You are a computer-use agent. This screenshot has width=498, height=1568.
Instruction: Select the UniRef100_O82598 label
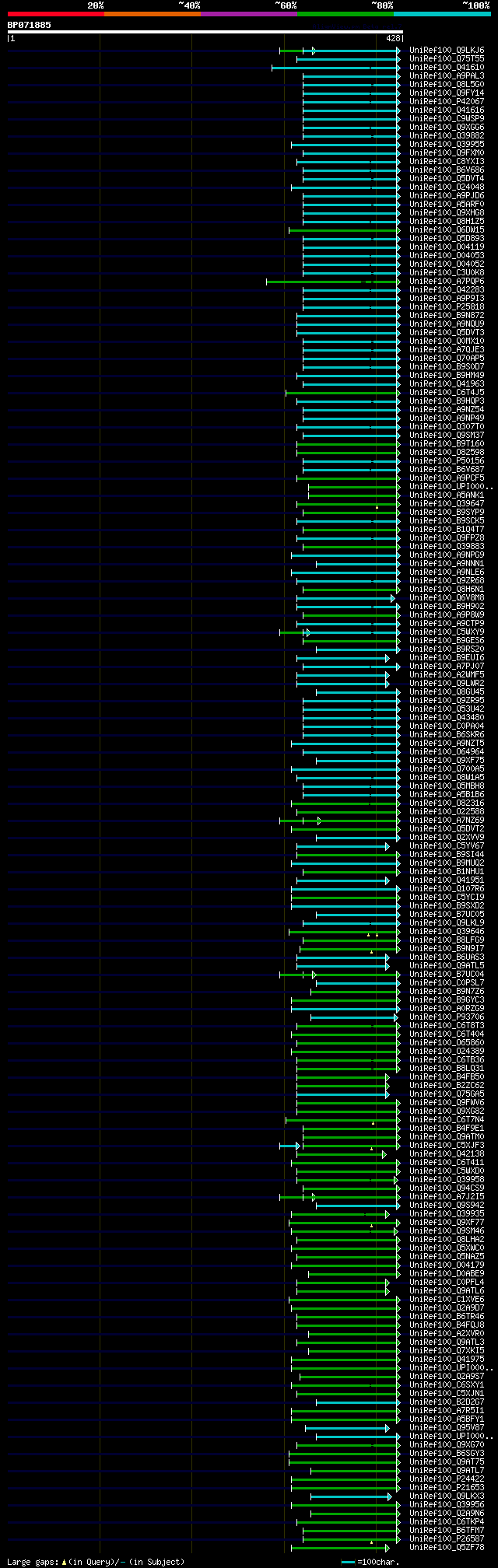point(447,452)
